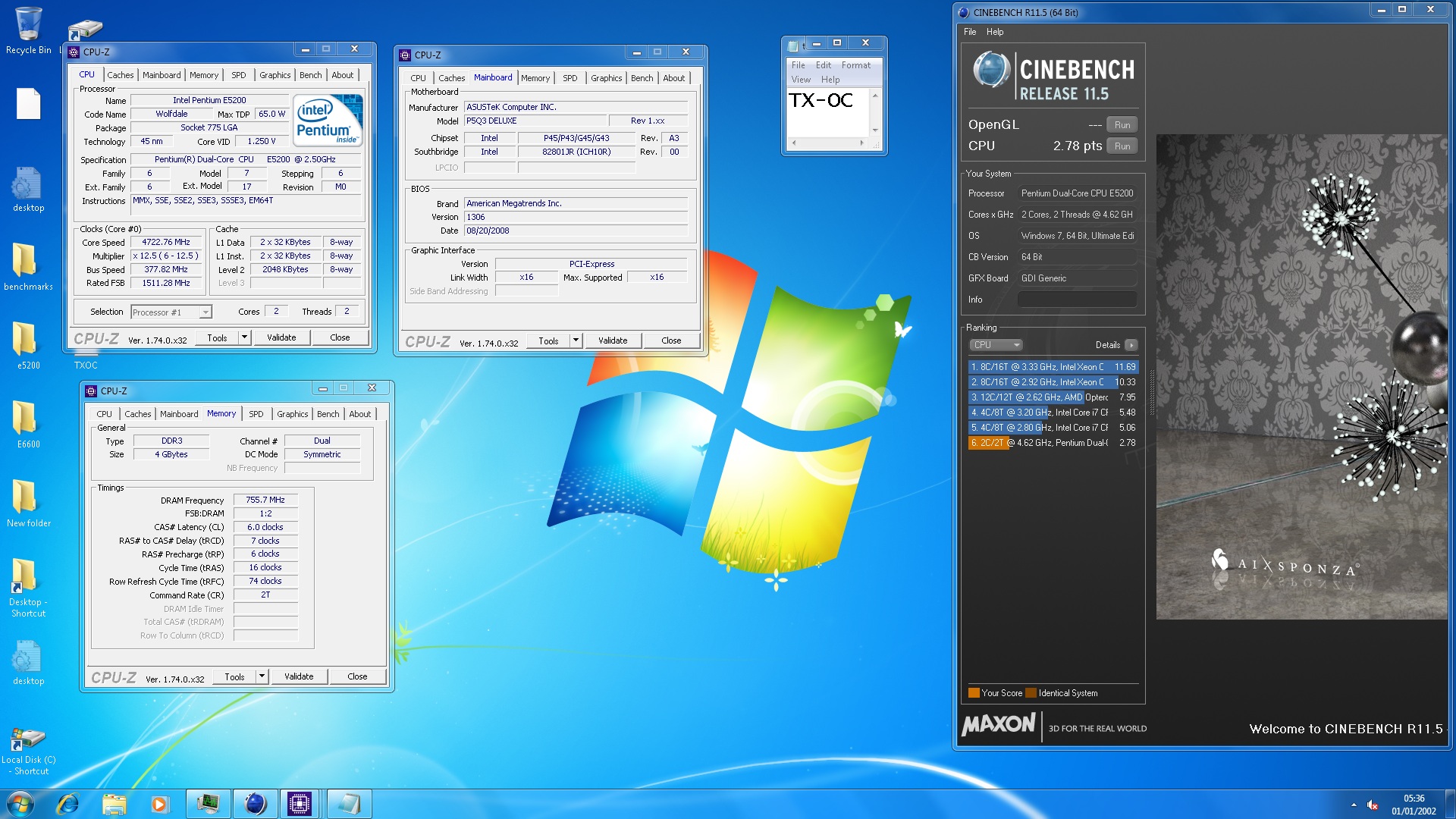Open Windows Explorer from the taskbar

(x=114, y=804)
